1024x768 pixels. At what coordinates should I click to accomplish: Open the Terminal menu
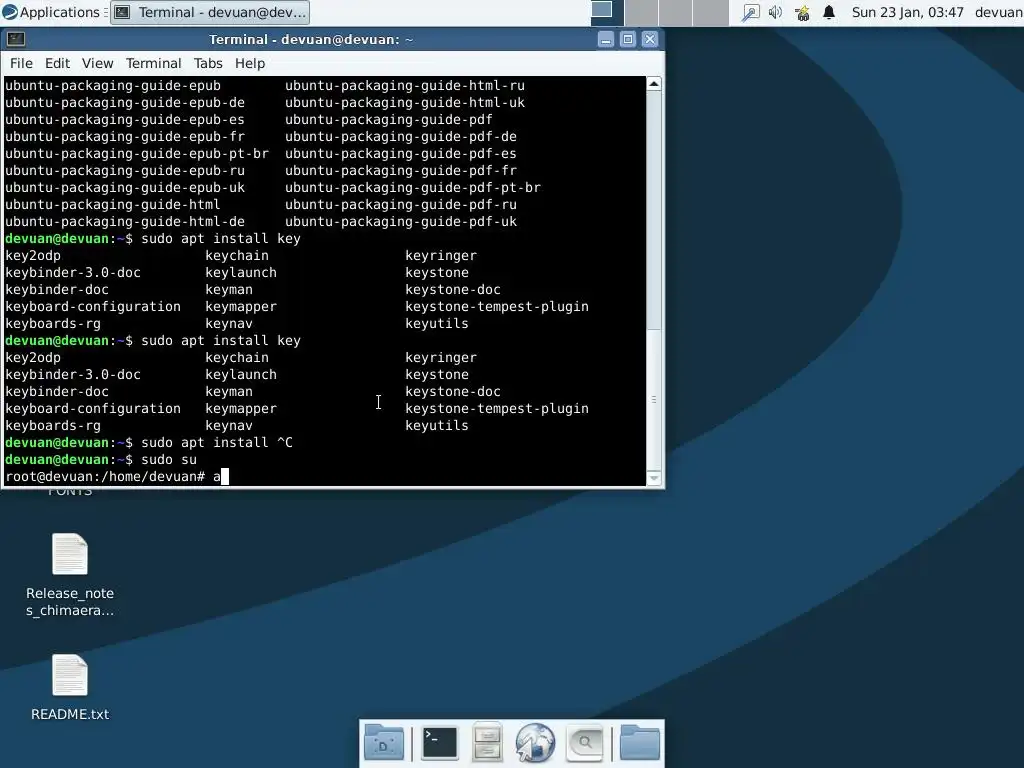pyautogui.click(x=153, y=63)
